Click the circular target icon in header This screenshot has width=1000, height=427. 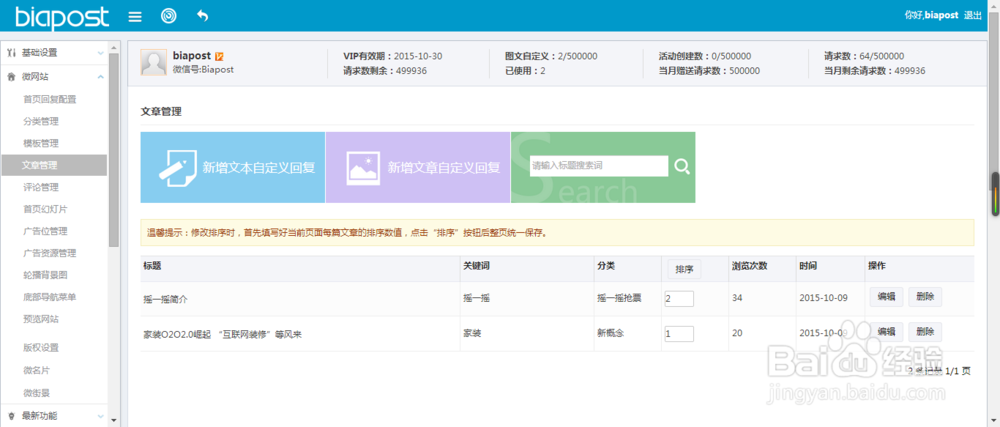168,16
